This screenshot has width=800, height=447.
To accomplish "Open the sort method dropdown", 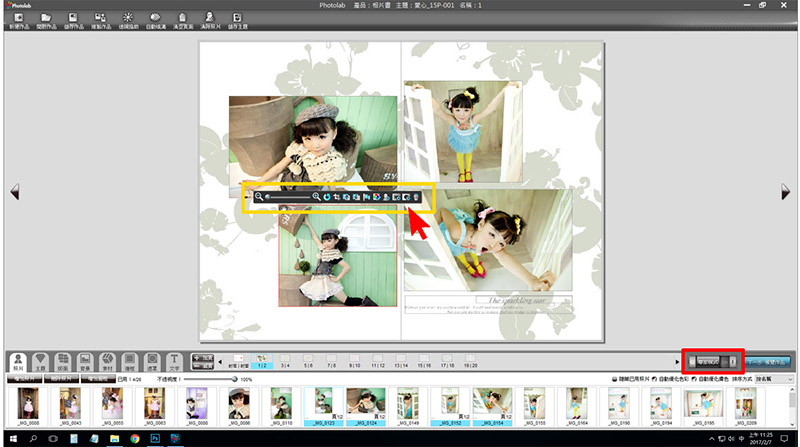I will [x=774, y=379].
